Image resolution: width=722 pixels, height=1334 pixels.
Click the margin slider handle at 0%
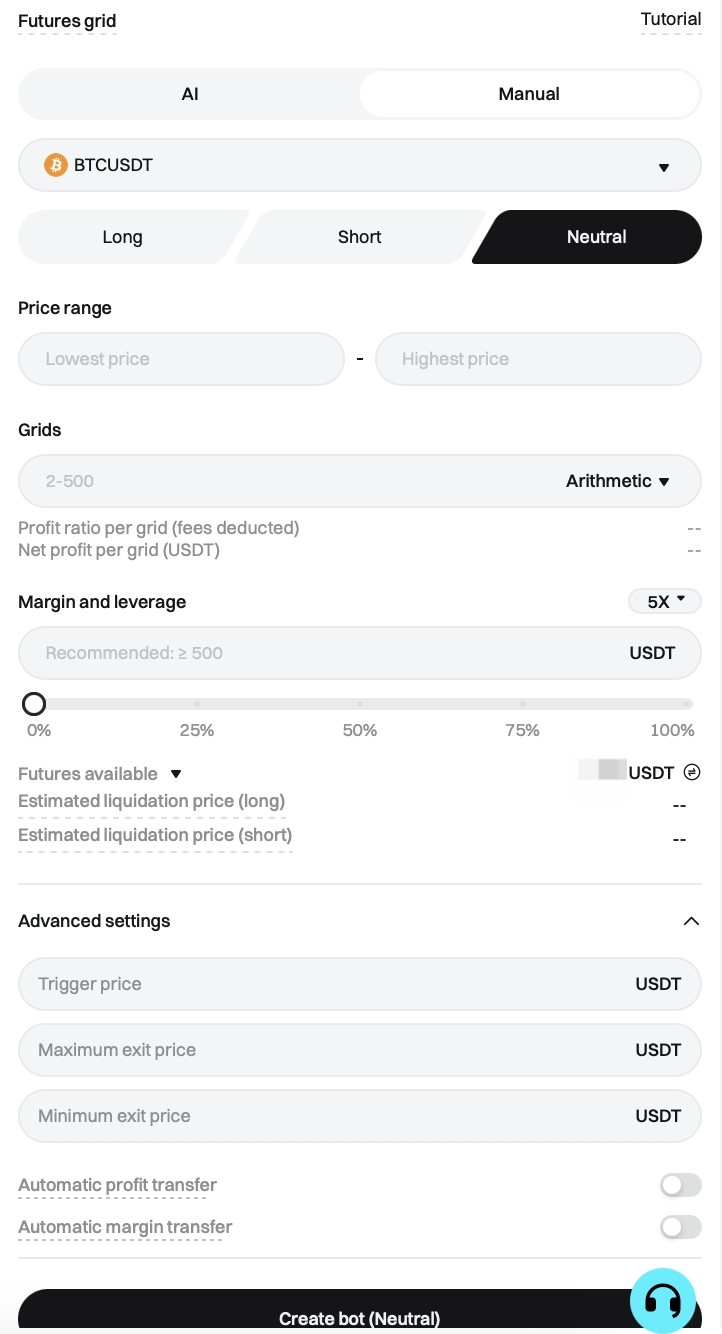[x=34, y=704]
